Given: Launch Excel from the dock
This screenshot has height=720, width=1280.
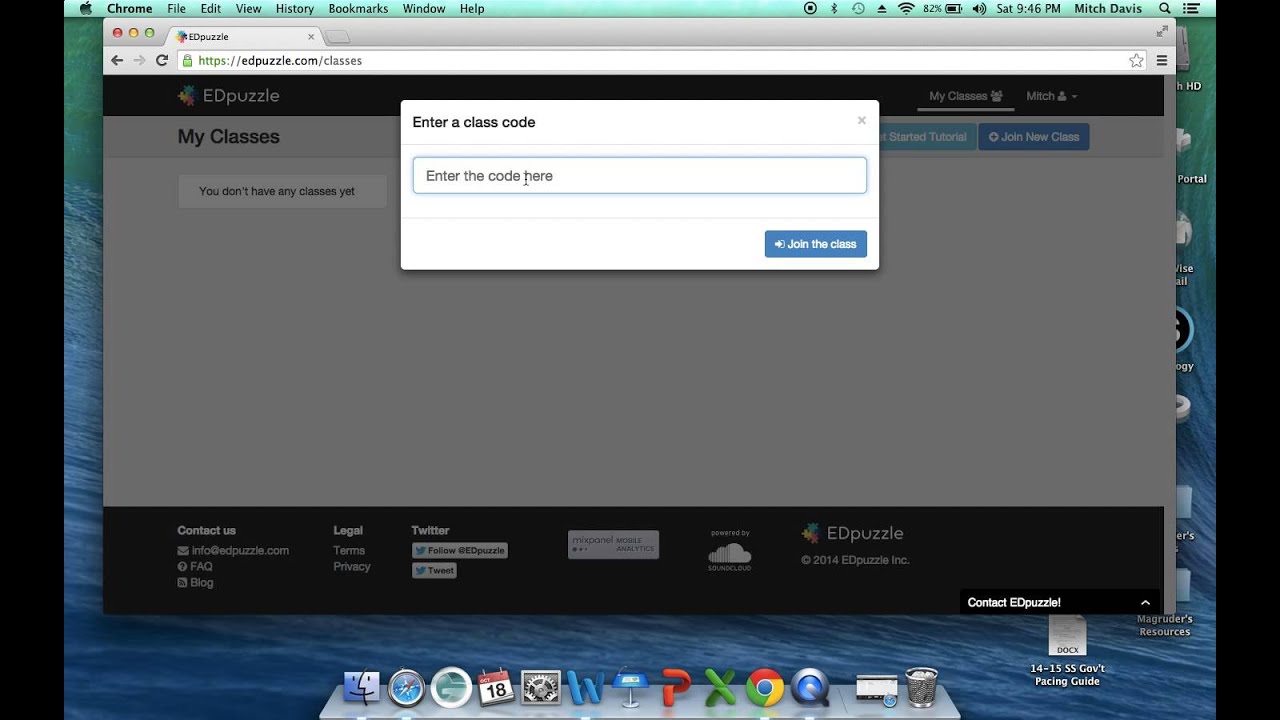Looking at the screenshot, I should [720, 687].
